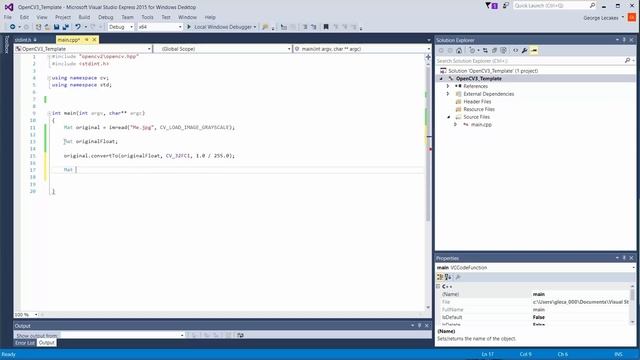Click Solution Explorer View Code icon
Image resolution: width=640 pixels, height=360 pixels.
point(516,51)
